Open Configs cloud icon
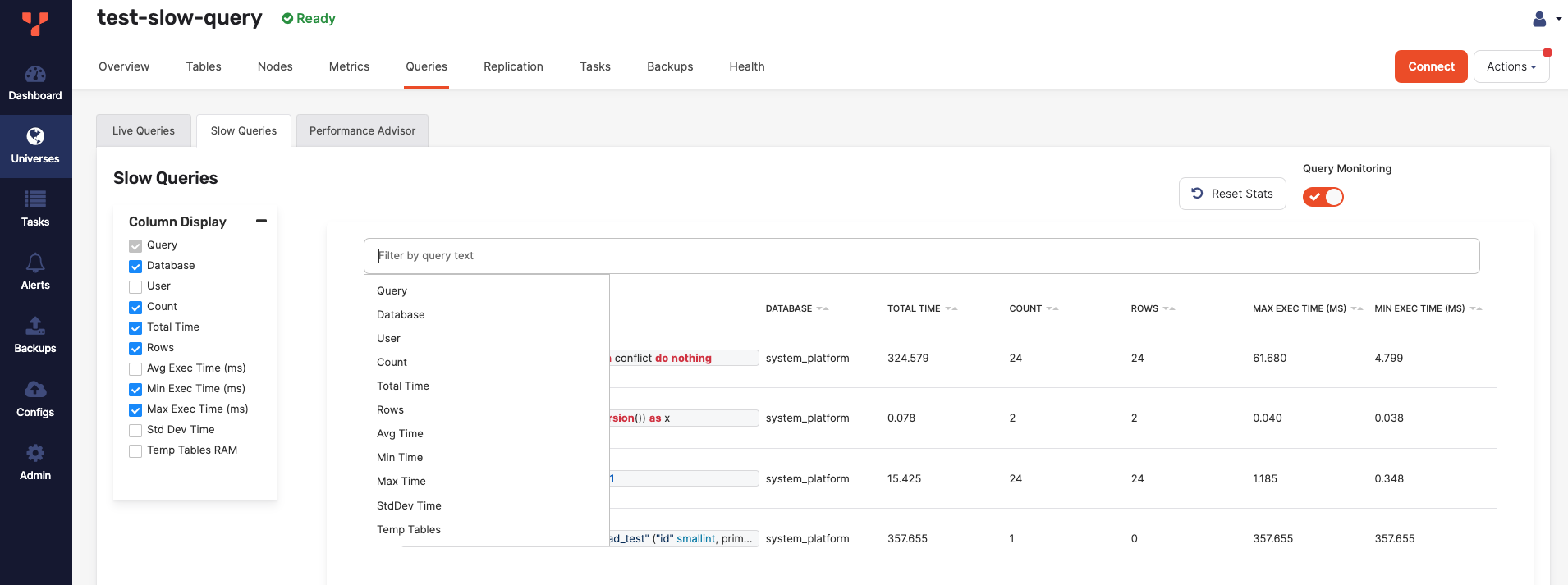This screenshot has height=585, width=1568. [35, 390]
